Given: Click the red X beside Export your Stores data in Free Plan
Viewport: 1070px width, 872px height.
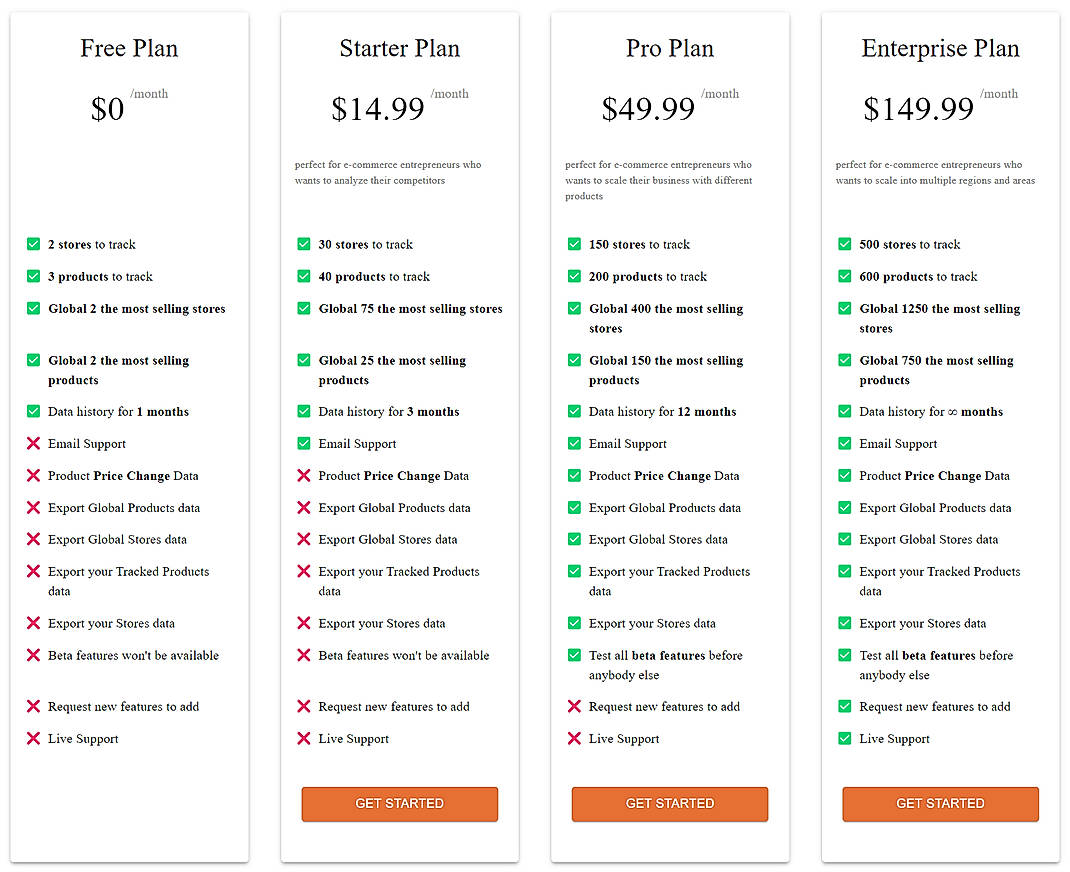Looking at the screenshot, I should click(32, 623).
